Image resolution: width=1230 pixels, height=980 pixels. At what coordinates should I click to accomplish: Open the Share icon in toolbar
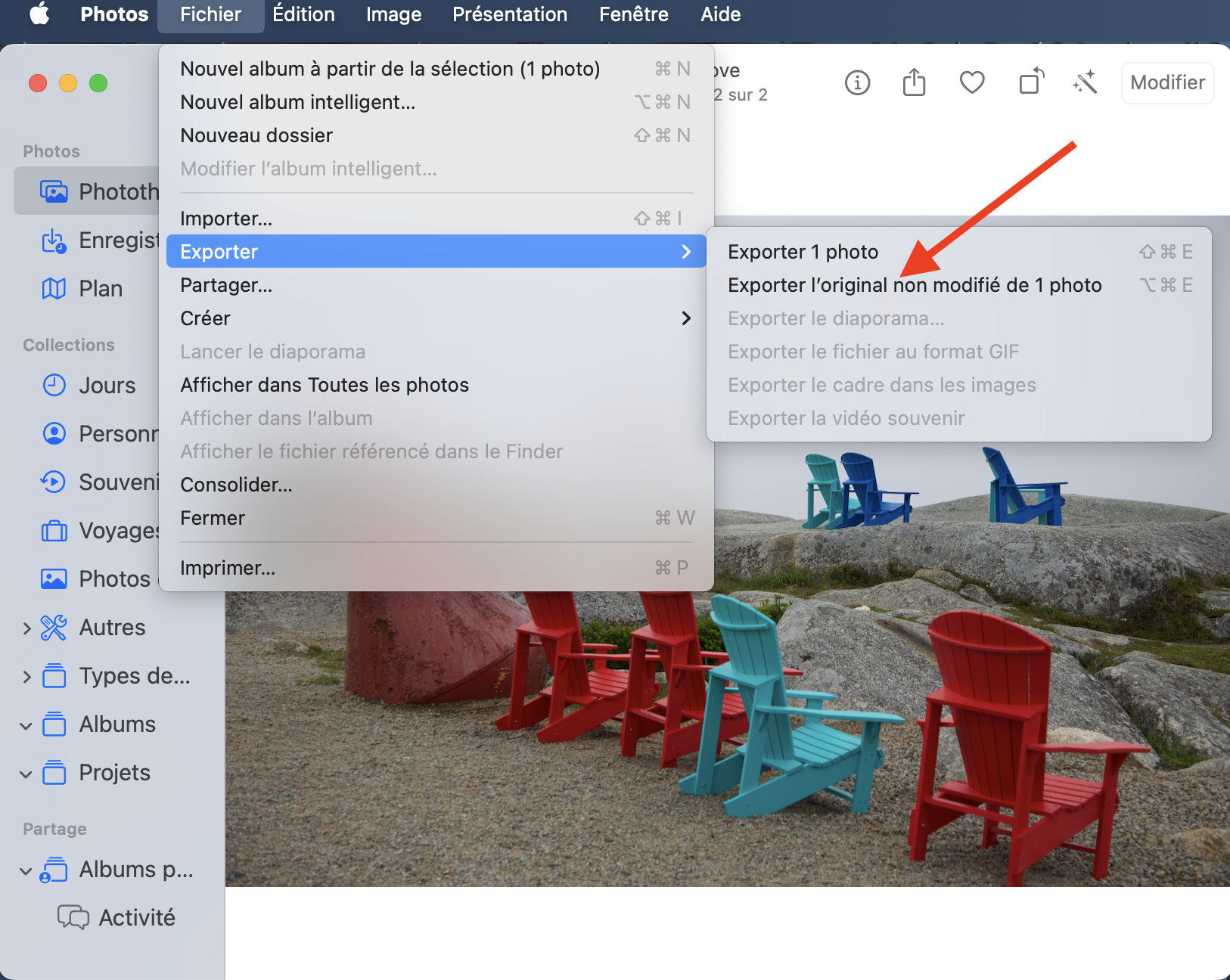914,82
